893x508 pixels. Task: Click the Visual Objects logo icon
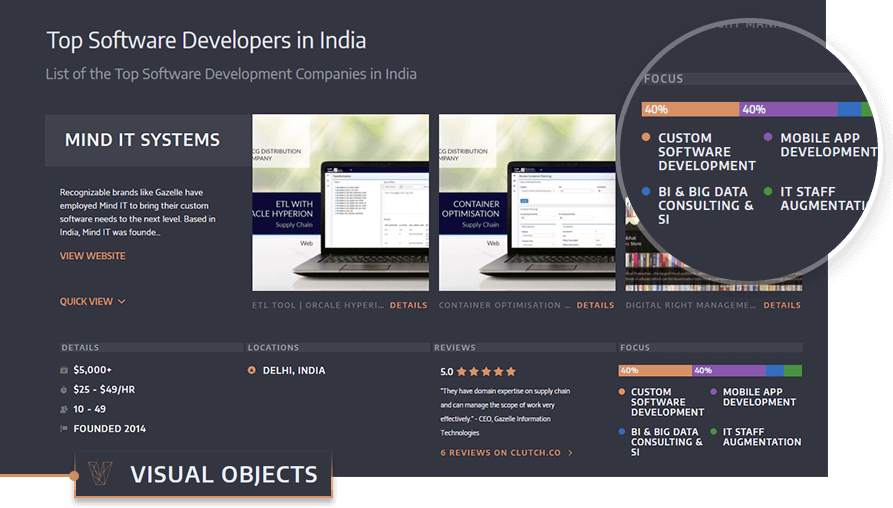(100, 473)
